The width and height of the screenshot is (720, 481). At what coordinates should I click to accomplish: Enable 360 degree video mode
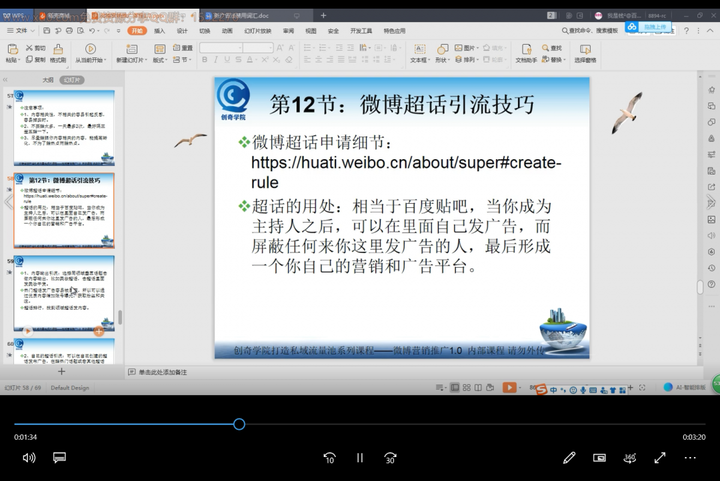(x=630, y=458)
